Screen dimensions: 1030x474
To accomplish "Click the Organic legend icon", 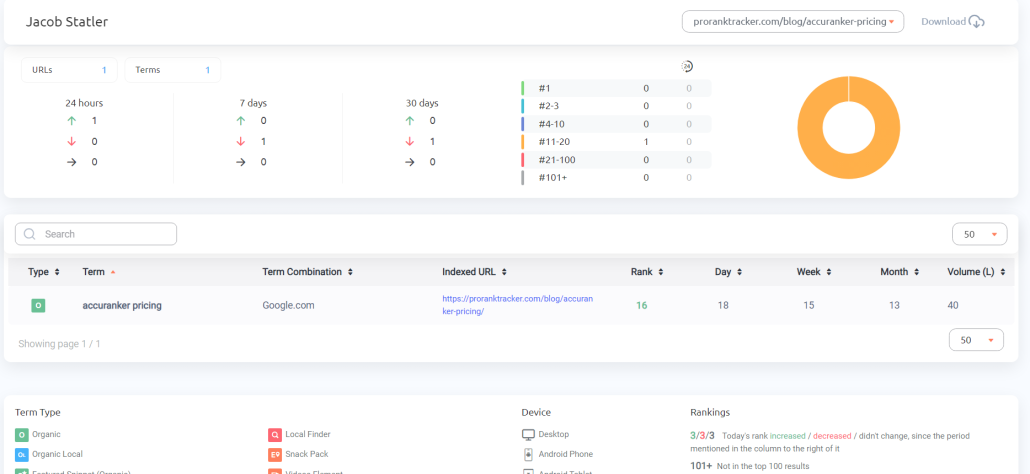I will (22, 435).
